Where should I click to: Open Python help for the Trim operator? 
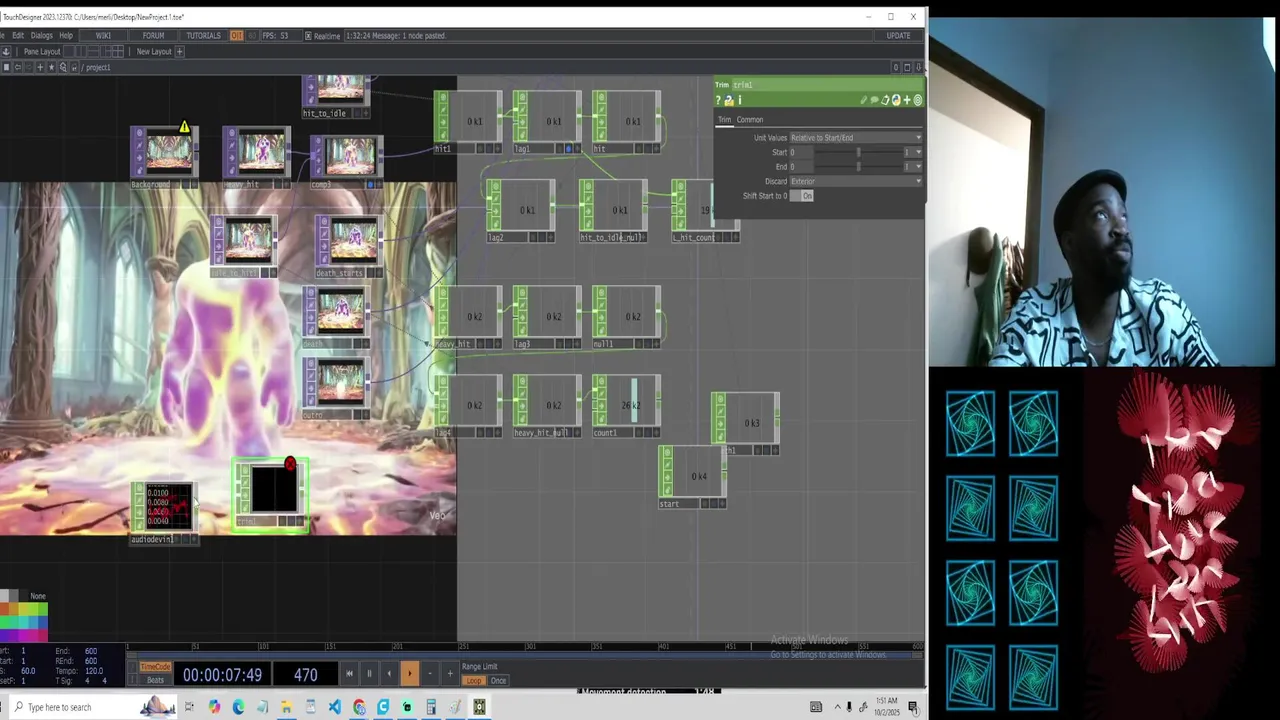(728, 100)
